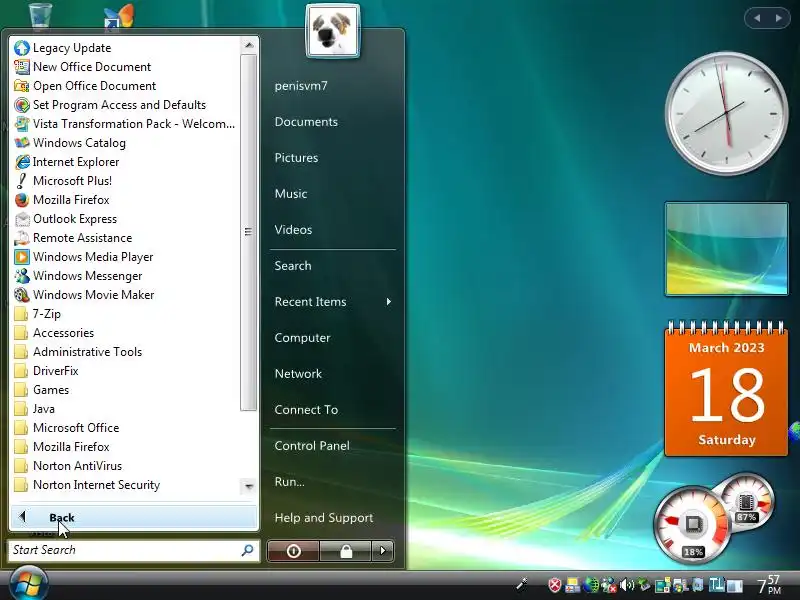Screen dimensions: 800x600
Task: Open the Run... dialog
Action: coord(289,482)
